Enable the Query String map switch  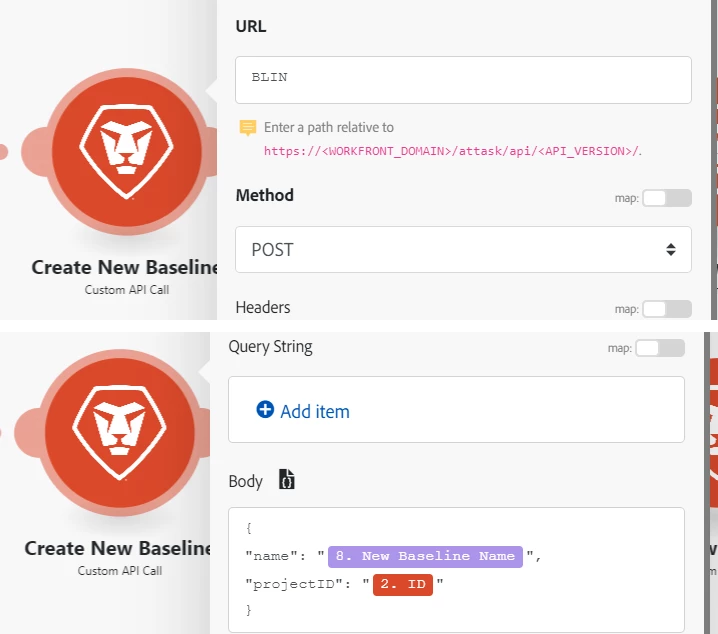point(660,348)
